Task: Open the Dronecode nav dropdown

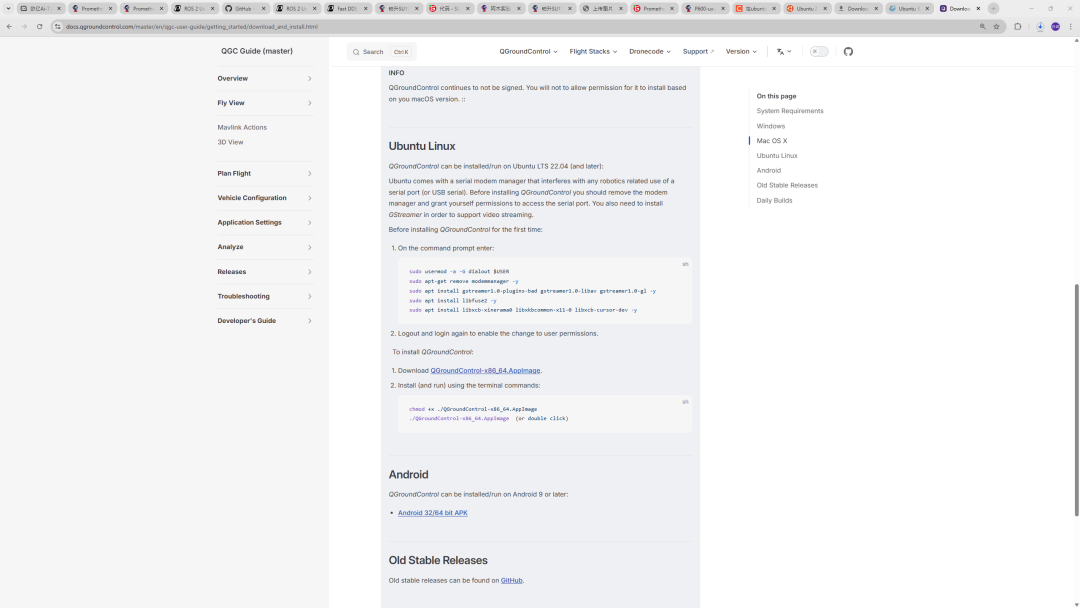Action: coord(650,52)
